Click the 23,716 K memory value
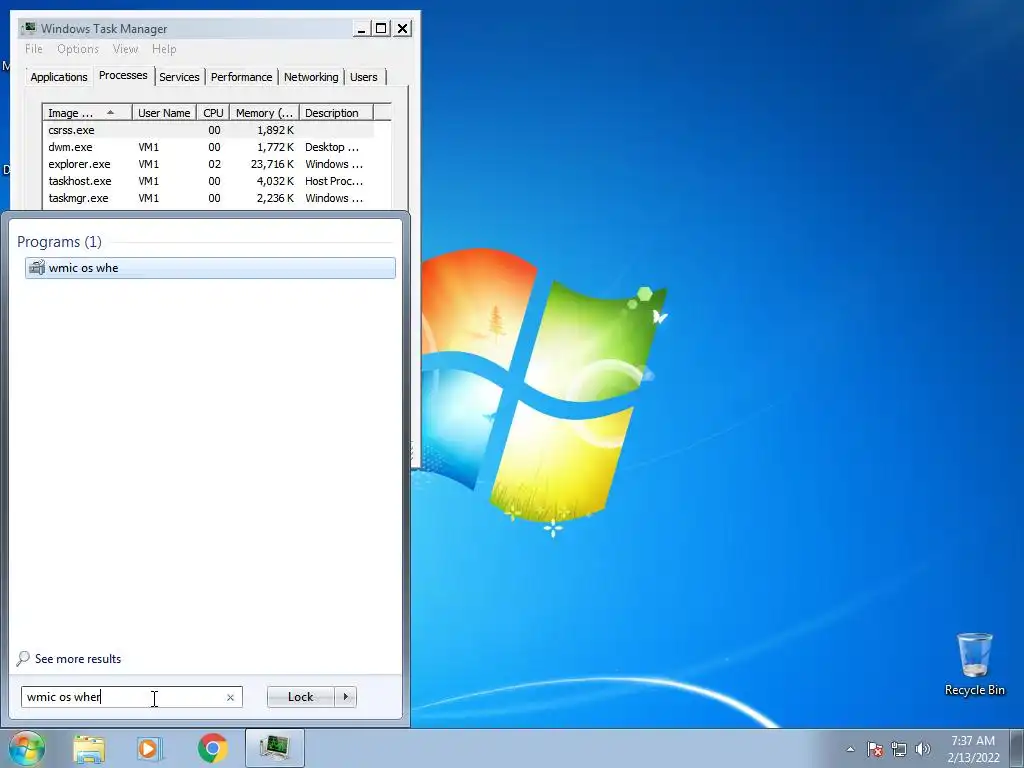Screen dimensions: 1024x768 272,164
